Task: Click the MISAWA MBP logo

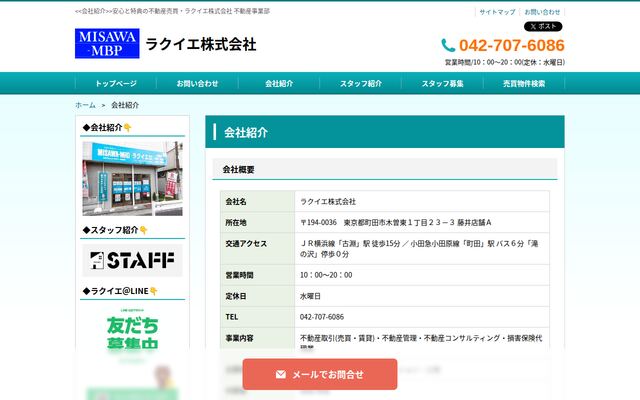Action: [x=107, y=43]
